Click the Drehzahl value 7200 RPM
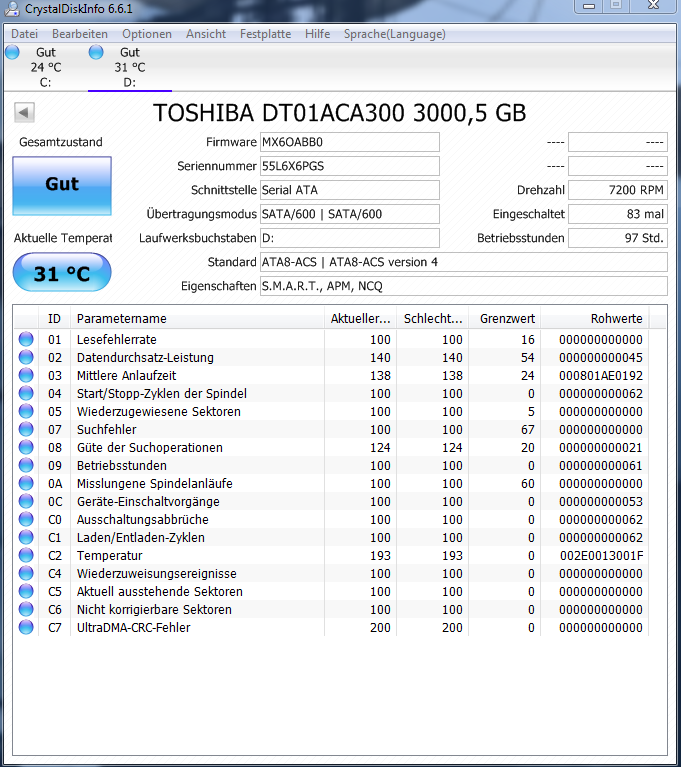681x767 pixels. pyautogui.click(x=618, y=190)
